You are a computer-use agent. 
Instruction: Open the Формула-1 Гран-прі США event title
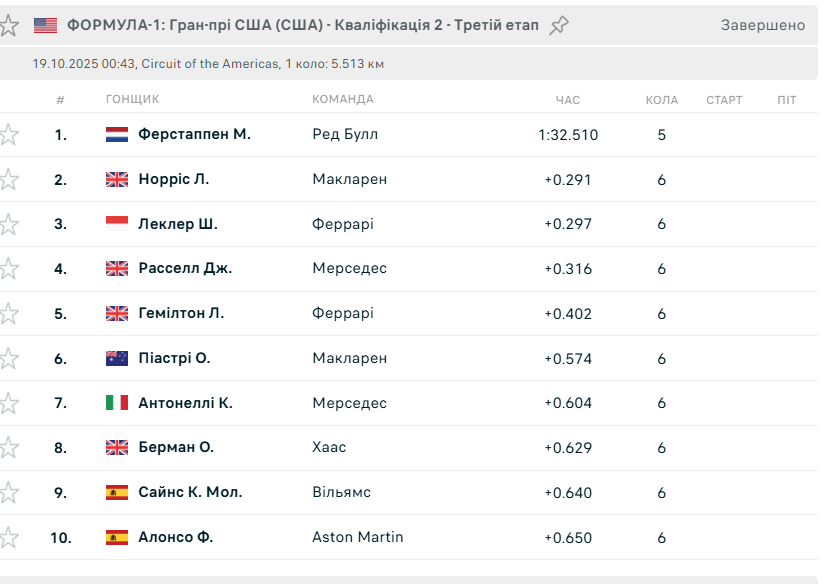click(x=302, y=25)
